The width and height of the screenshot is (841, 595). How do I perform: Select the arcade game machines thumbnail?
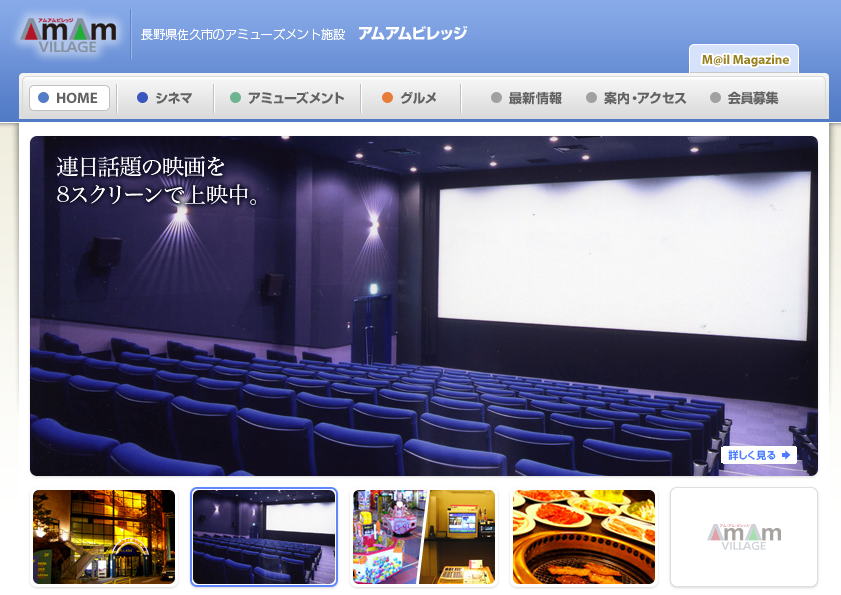point(424,537)
